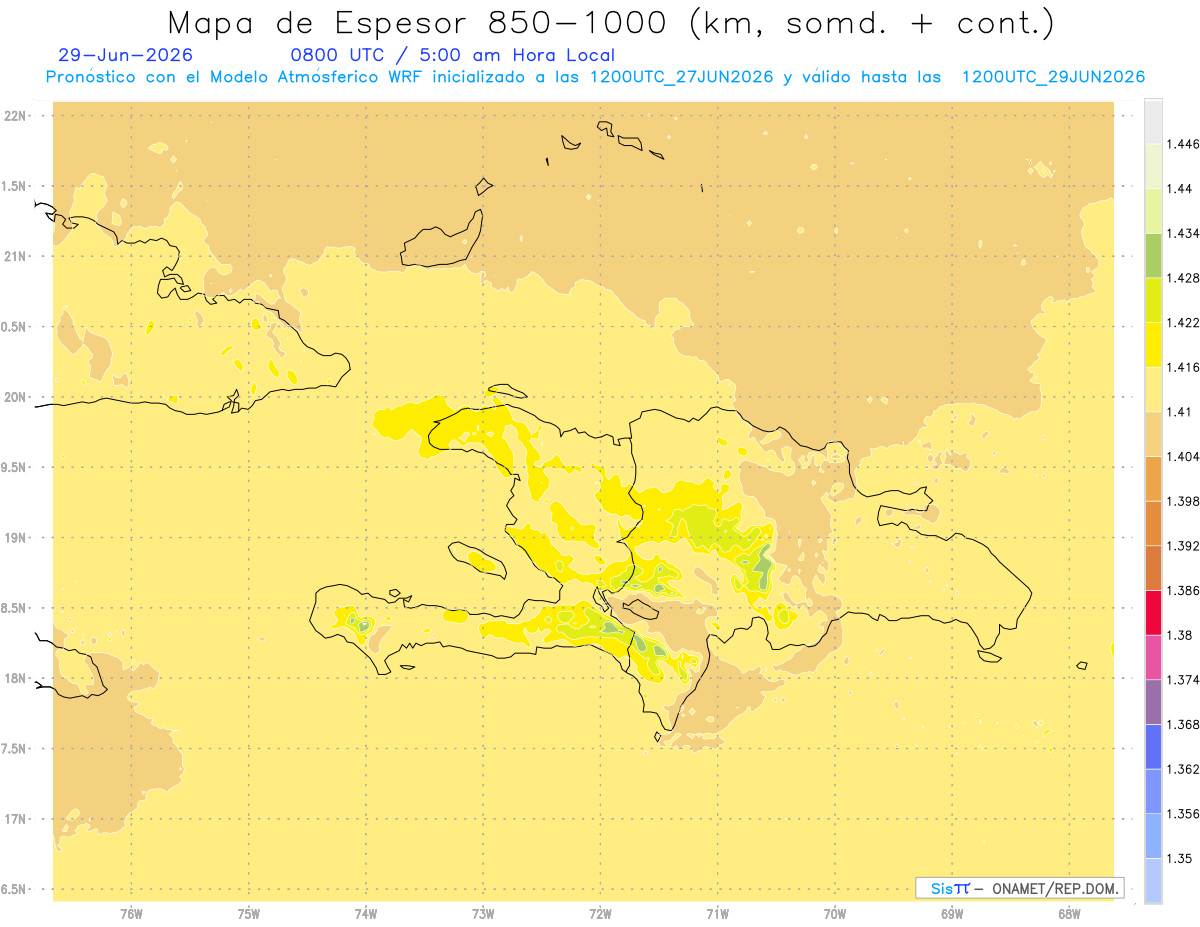Click the tan 1.404–1.41 legend swatch

[x=1153, y=434]
